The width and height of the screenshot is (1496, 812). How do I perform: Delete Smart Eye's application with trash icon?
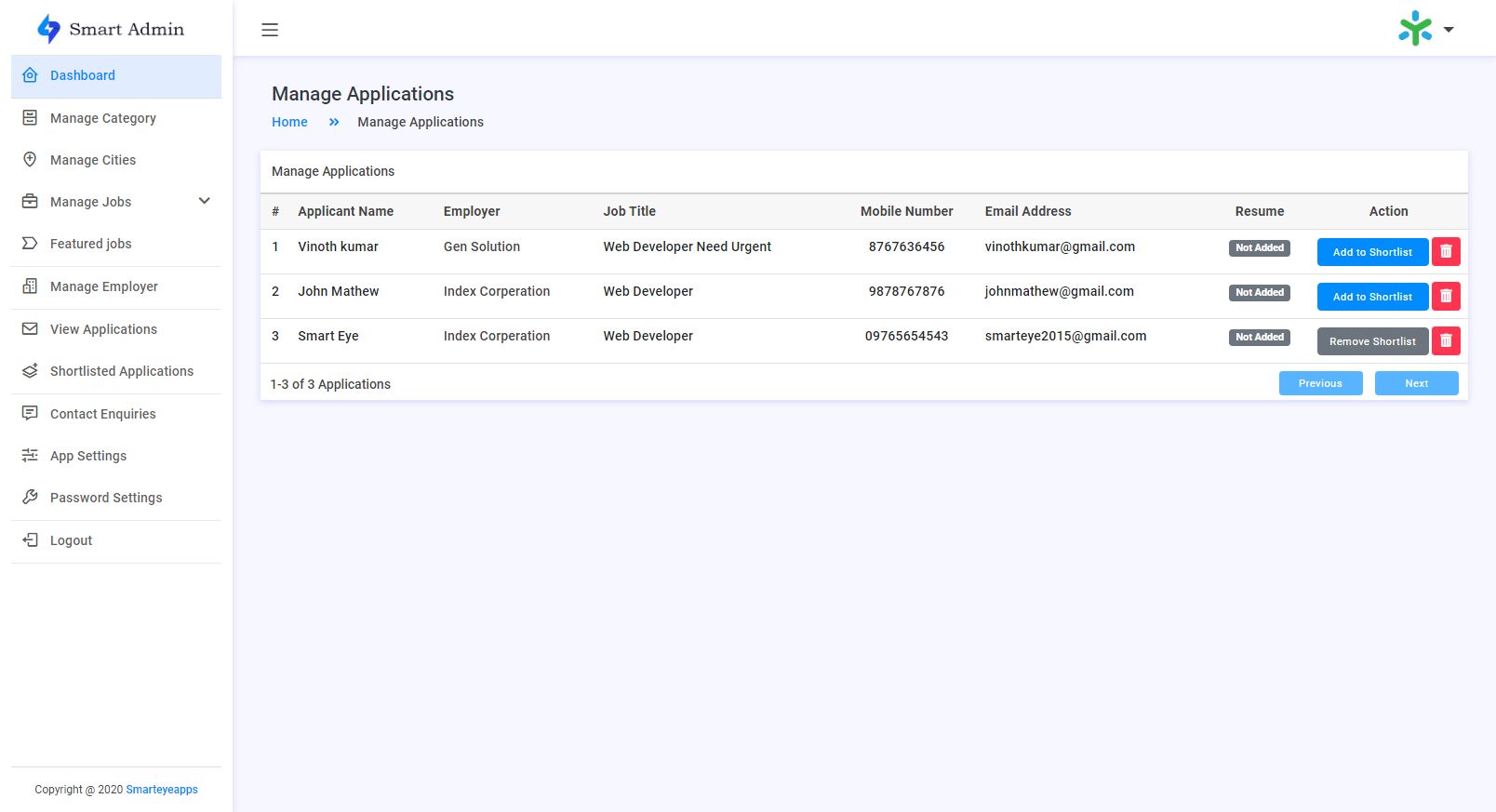point(1446,341)
